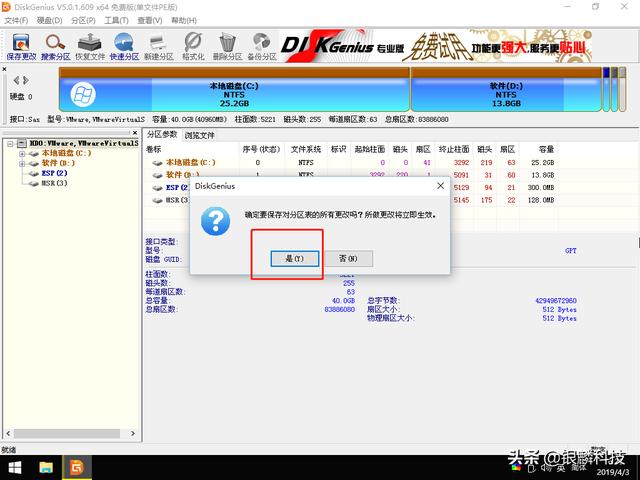Select 软件(D:) partition bar in disk map
640x480 pixels.
click(x=506, y=90)
